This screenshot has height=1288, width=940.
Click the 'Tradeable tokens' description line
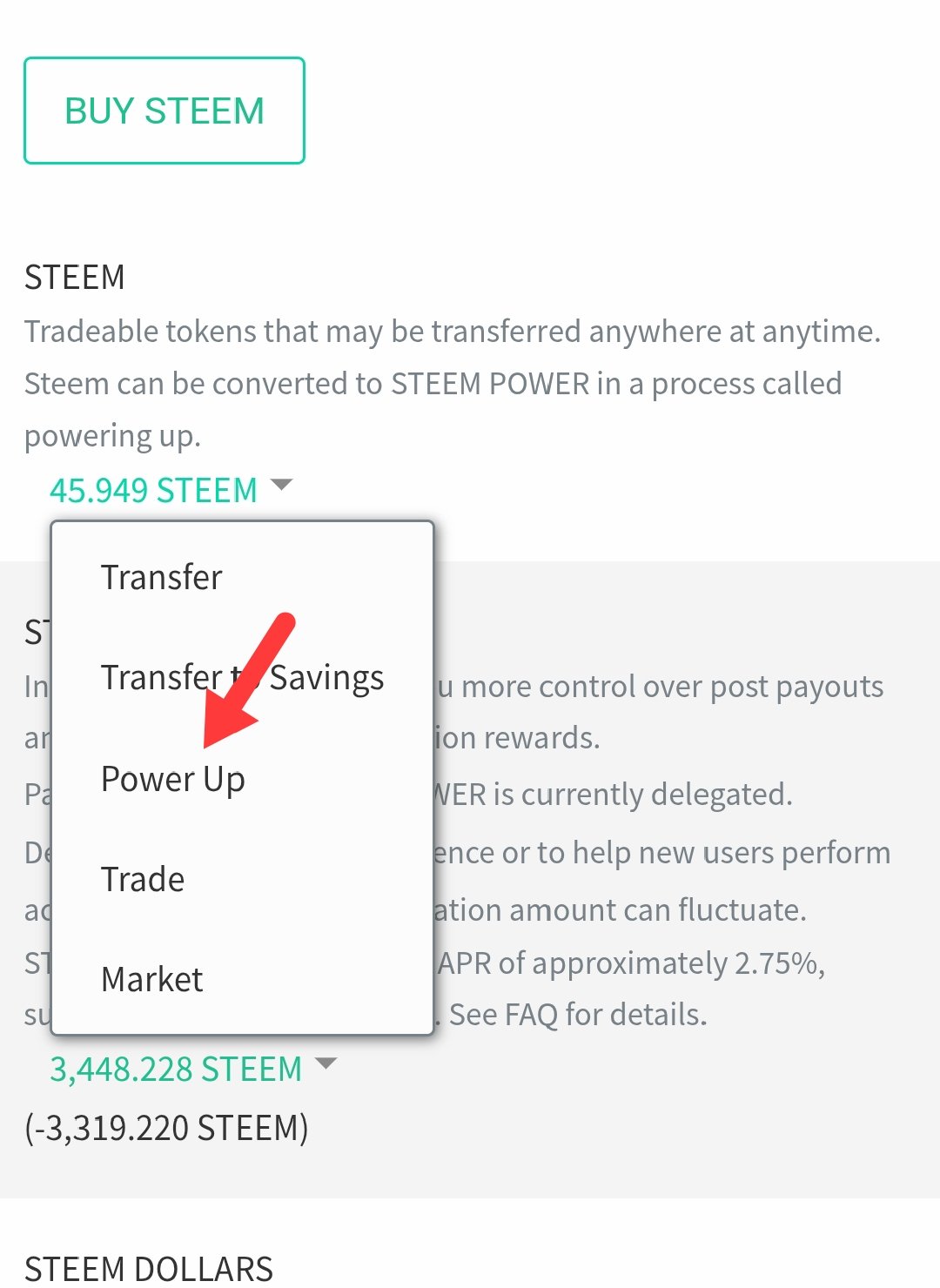[x=453, y=332]
